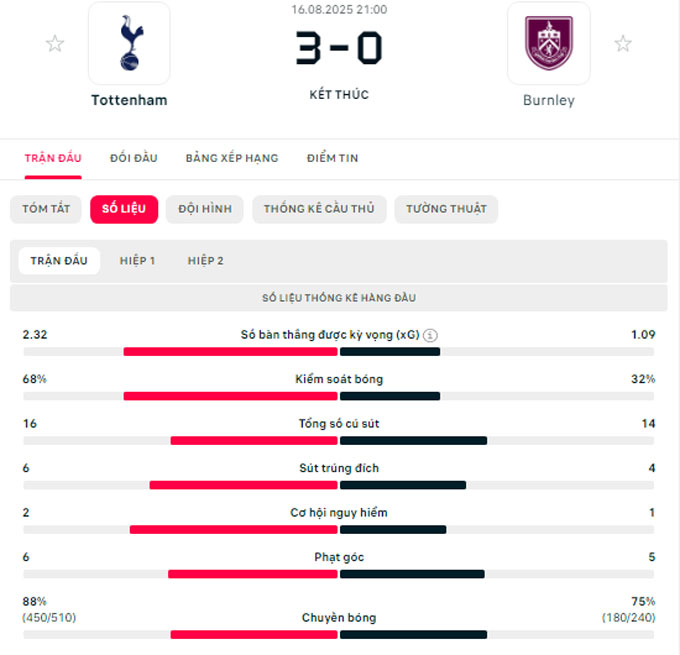680x655 pixels.
Task: Click the Burnley team name link
Action: pos(549,100)
